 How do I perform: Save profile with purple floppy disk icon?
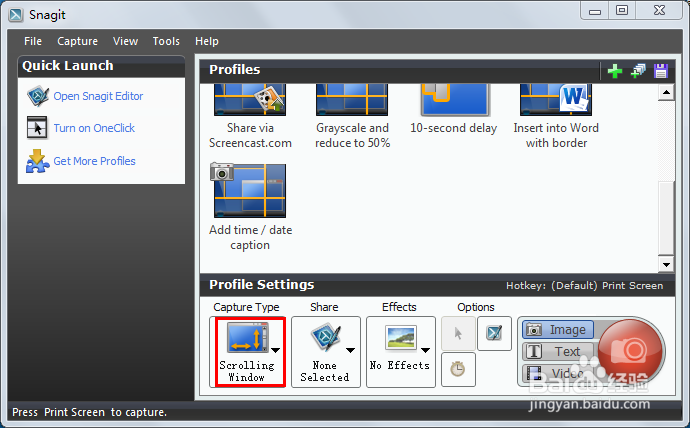click(x=661, y=71)
